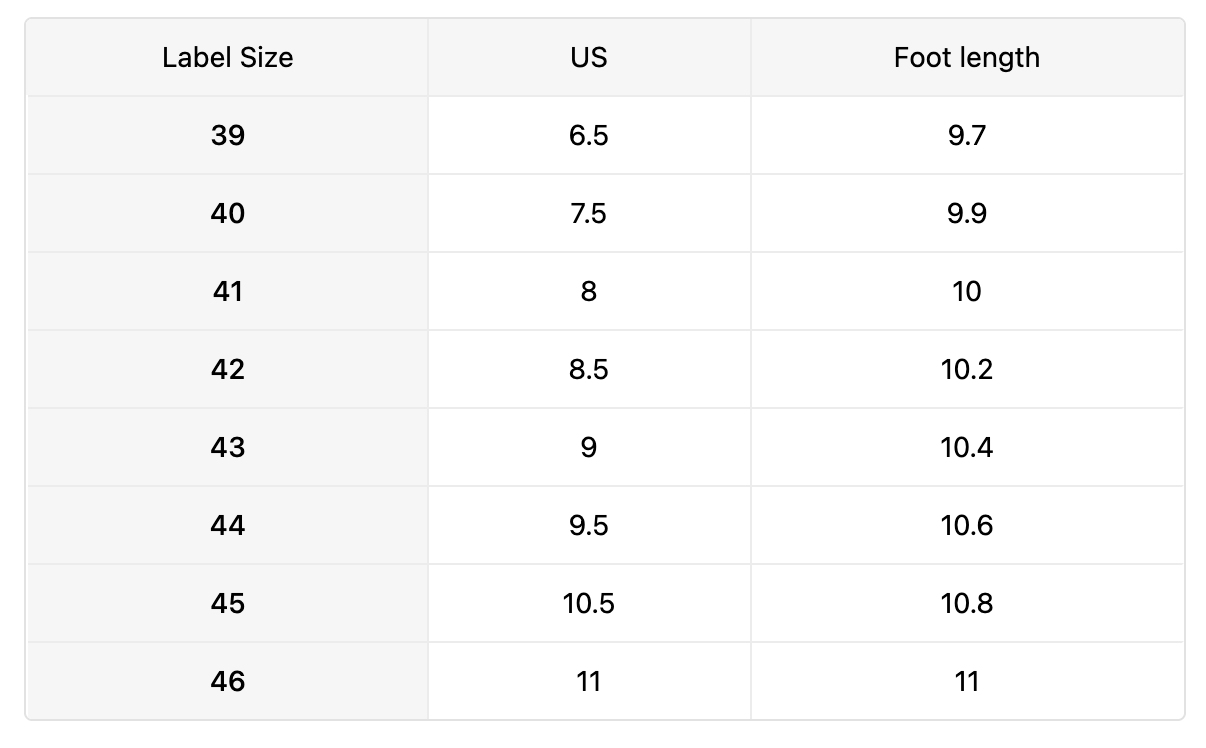
Task: Click foot length 10.2 cell
Action: 966,369
